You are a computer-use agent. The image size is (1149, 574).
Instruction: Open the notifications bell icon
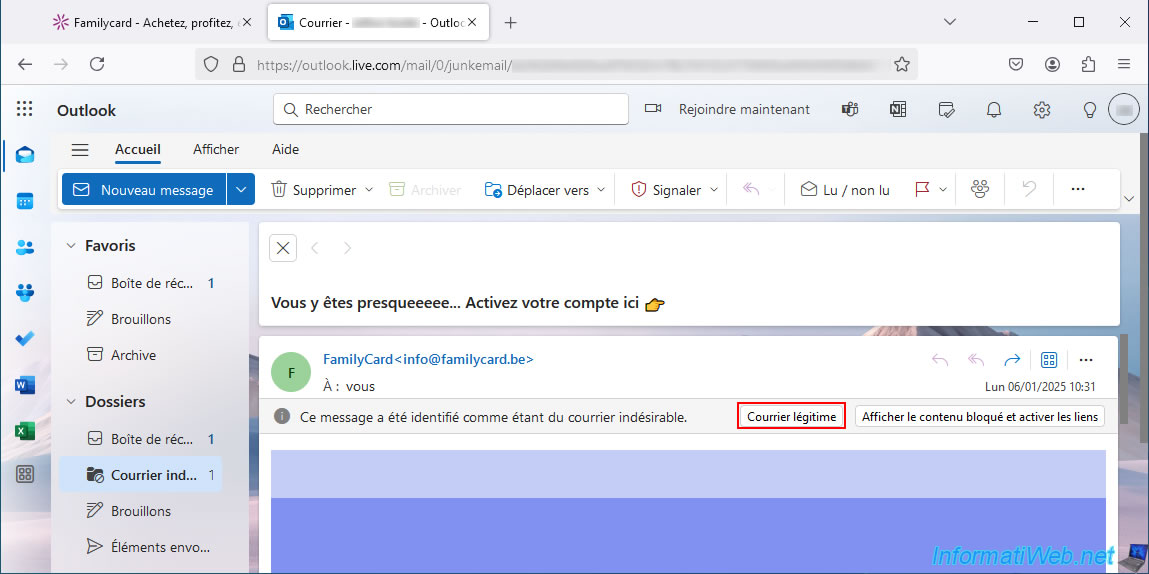[994, 110]
